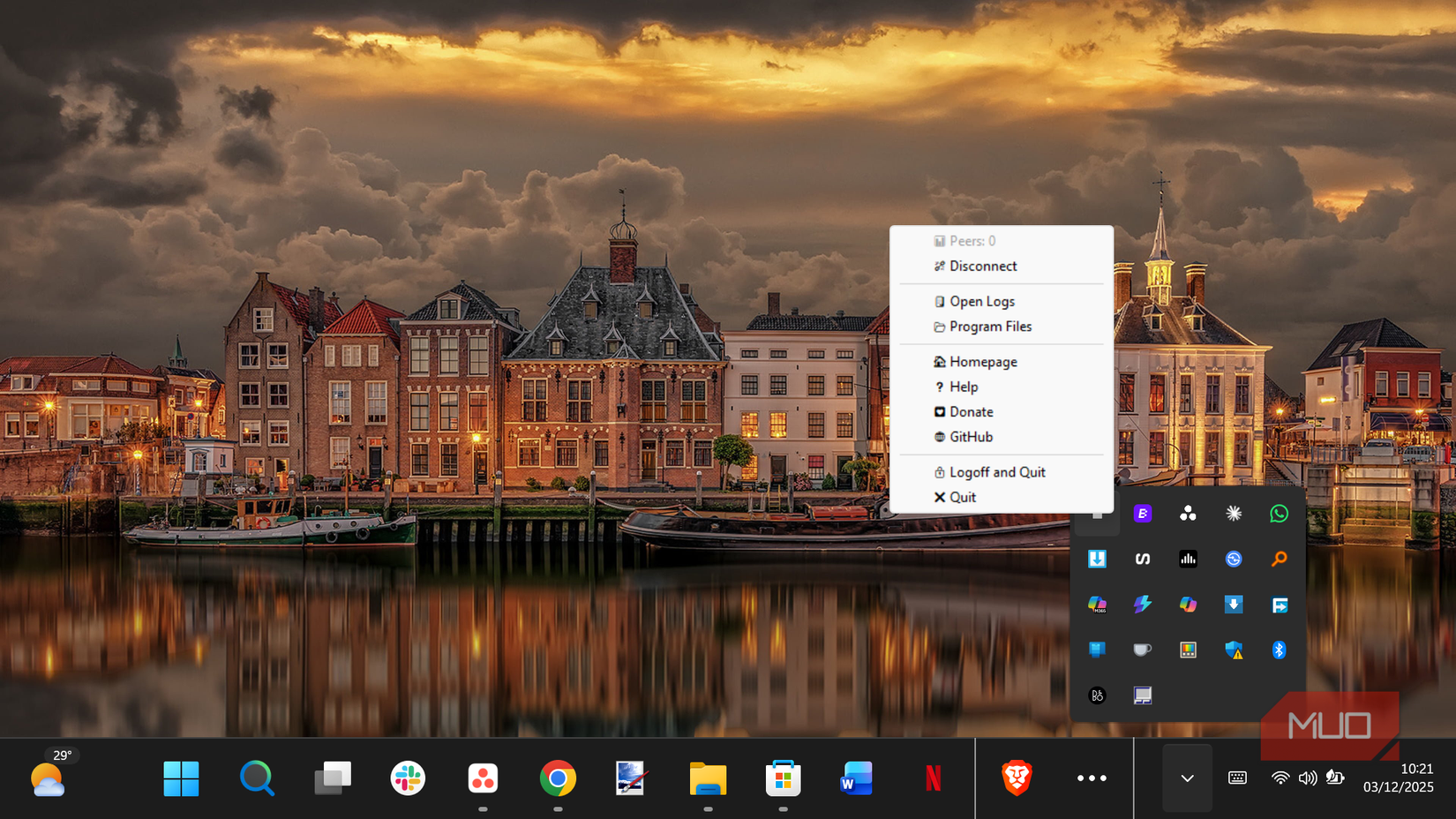Viewport: 1456px width, 819px height.
Task: Choose Open Logs in the context menu
Action: [x=981, y=302]
